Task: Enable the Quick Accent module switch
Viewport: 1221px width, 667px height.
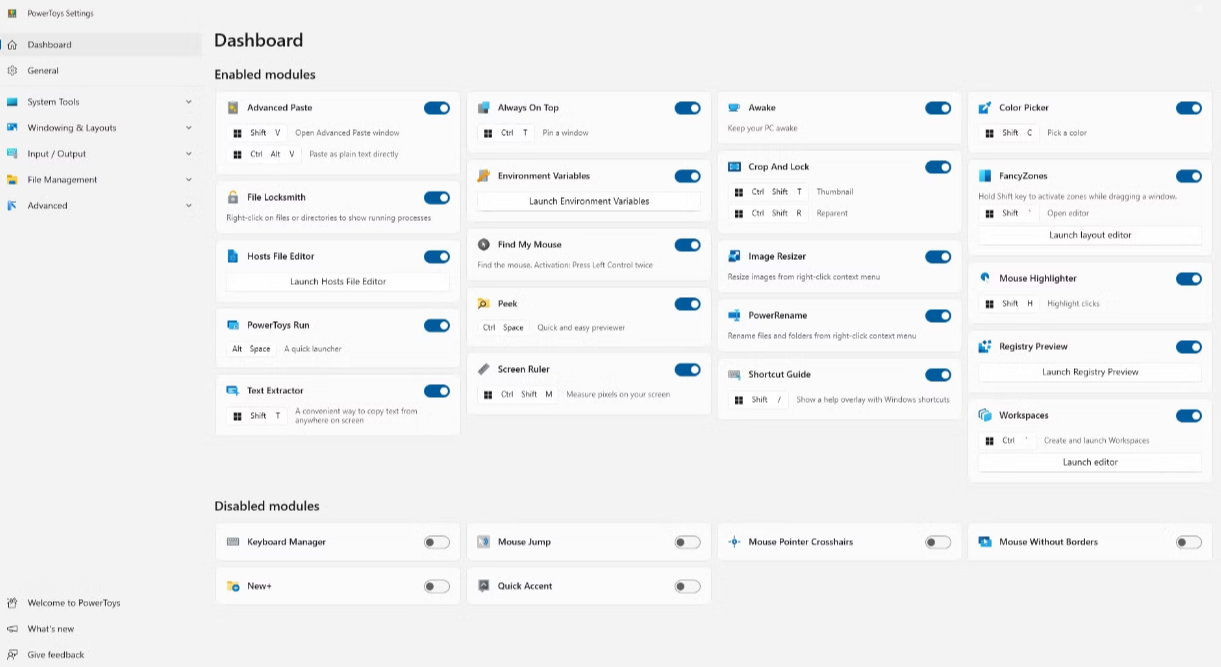Action: pos(687,586)
